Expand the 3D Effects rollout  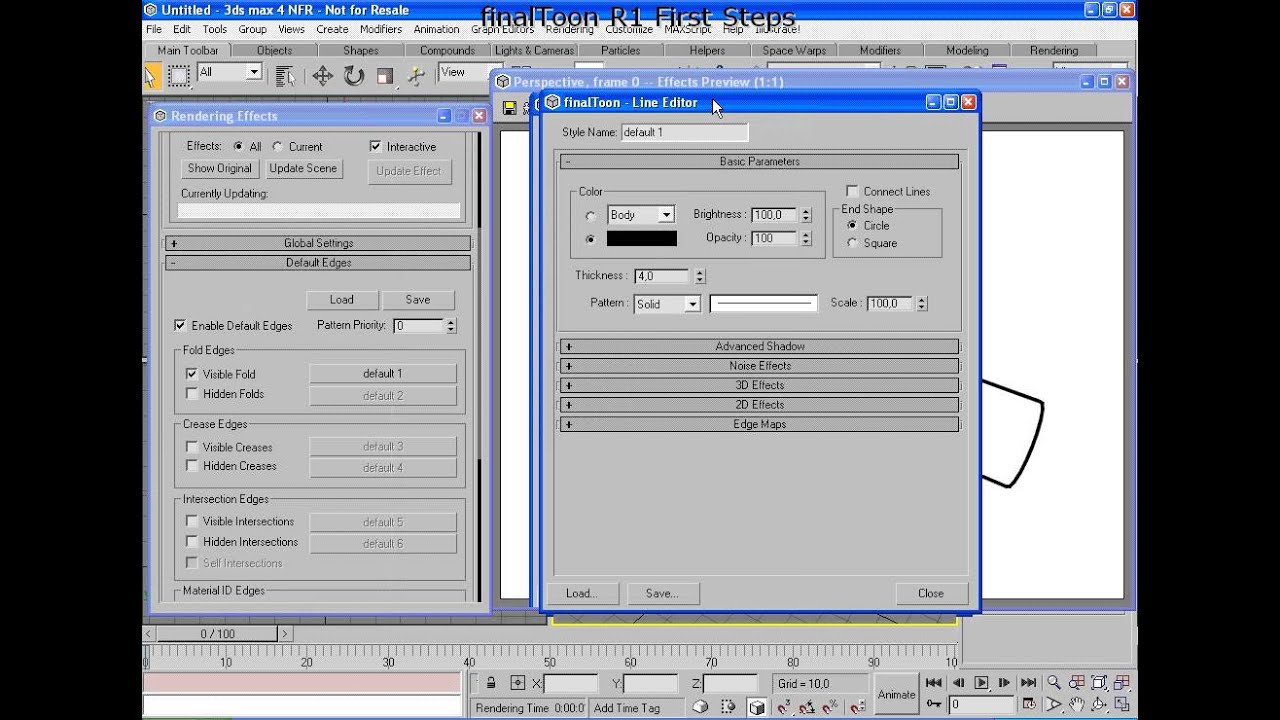coord(759,385)
